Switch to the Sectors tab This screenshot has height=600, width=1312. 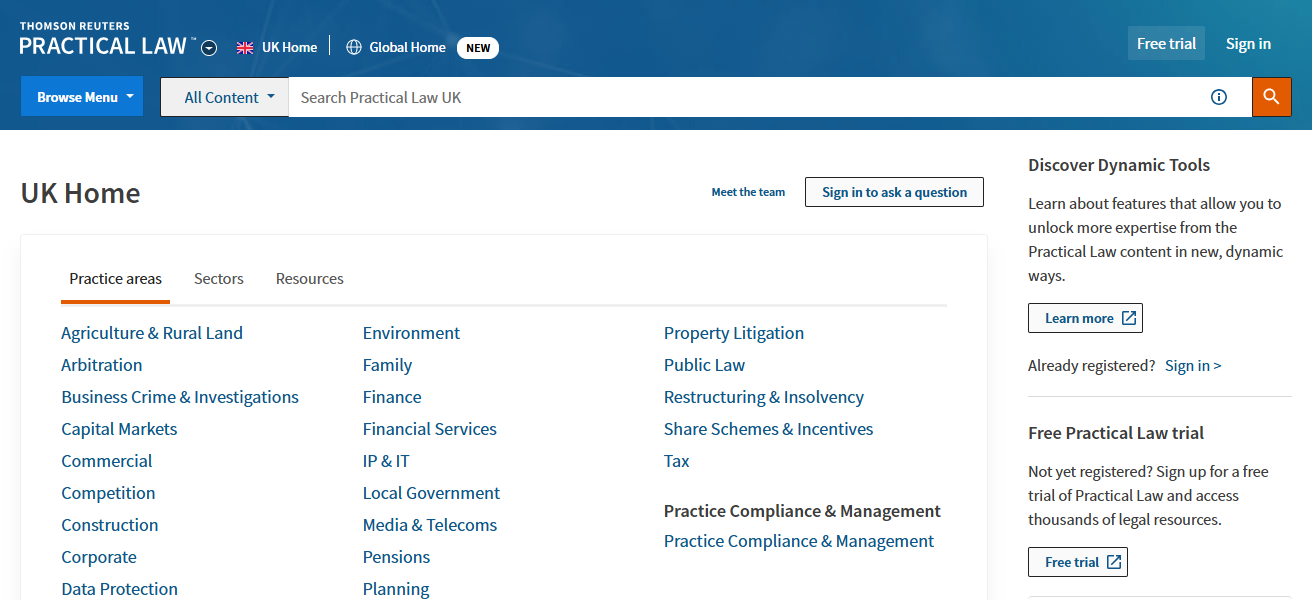point(219,279)
